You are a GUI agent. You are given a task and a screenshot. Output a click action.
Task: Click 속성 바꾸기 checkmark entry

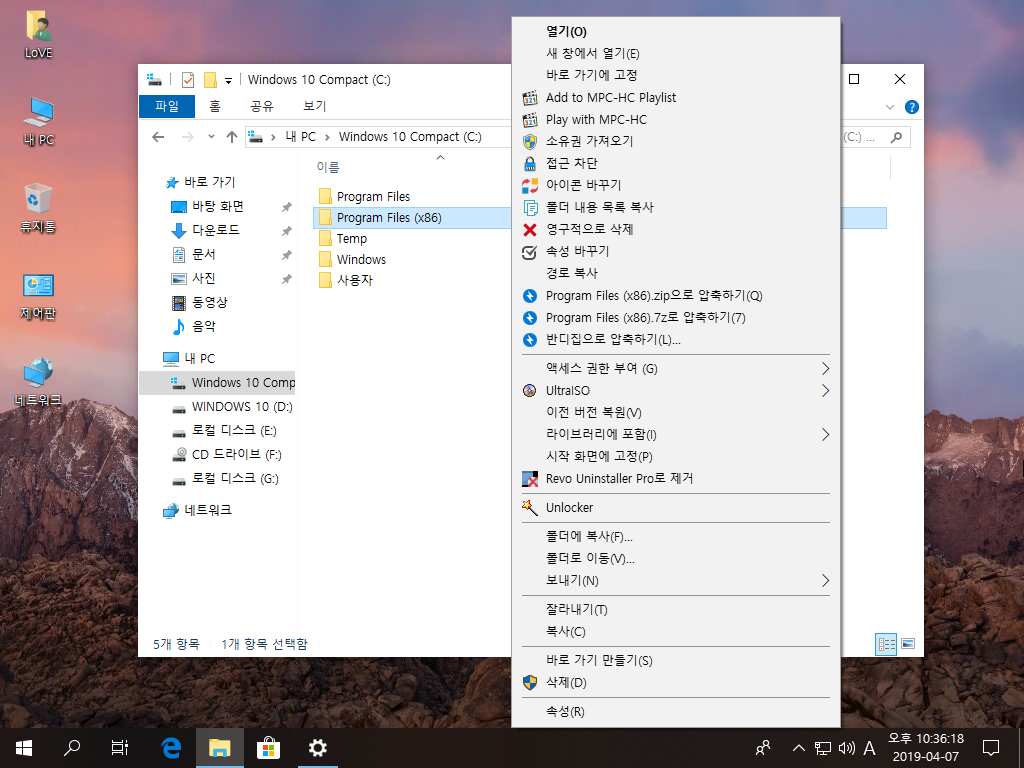click(676, 251)
